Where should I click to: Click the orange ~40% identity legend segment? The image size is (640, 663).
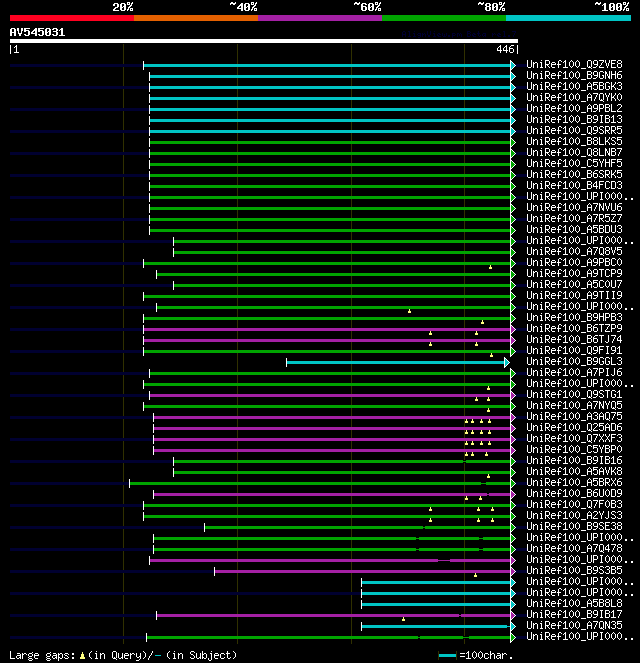pos(196,18)
